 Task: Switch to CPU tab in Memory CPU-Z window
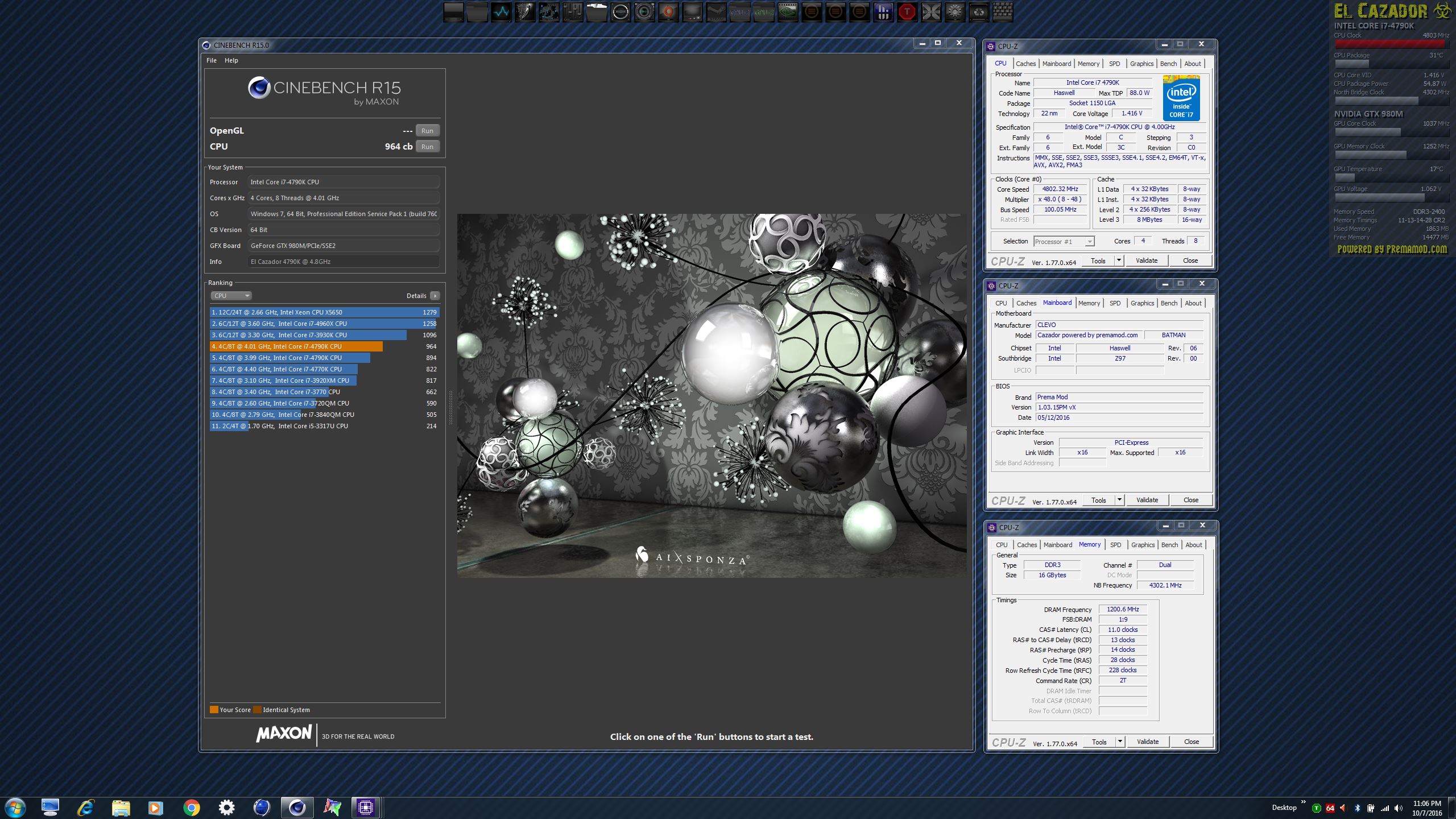click(x=1002, y=545)
